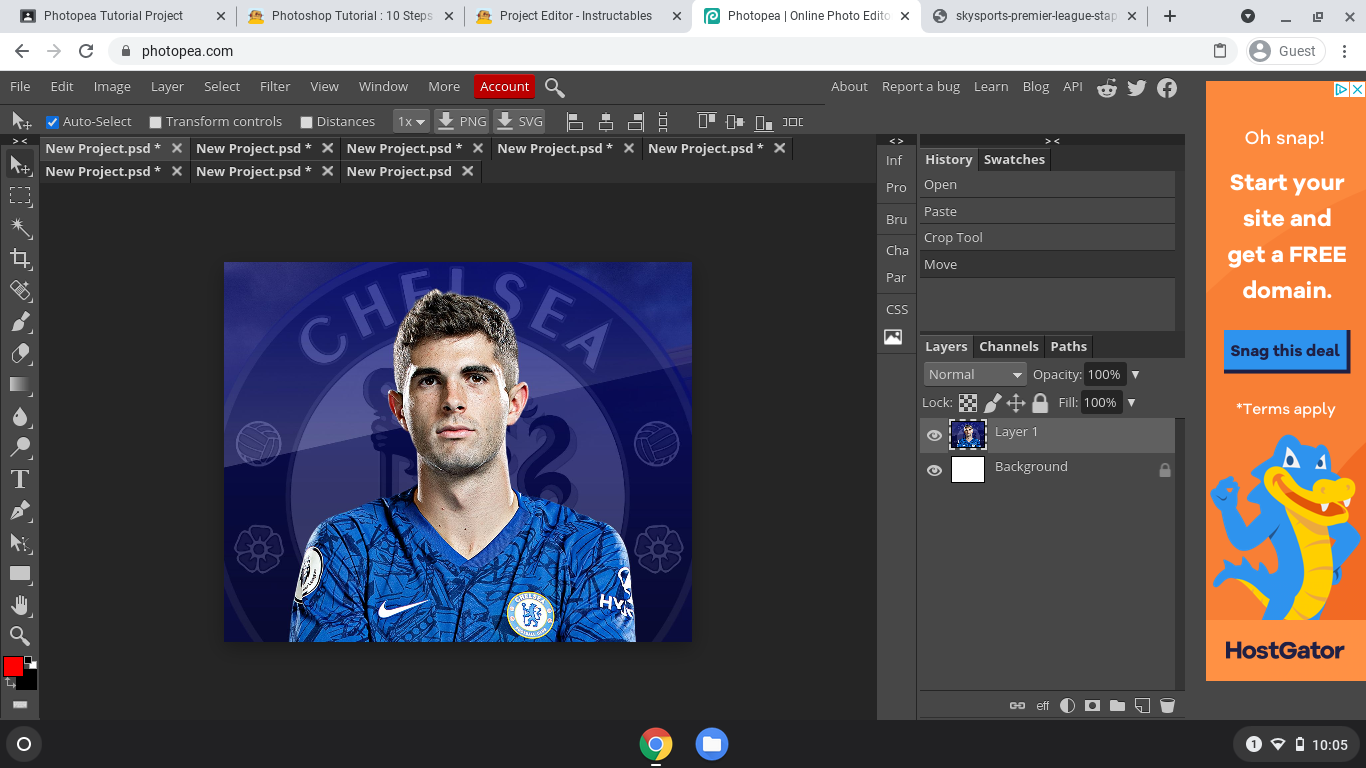
Task: Lock transparent pixels checkerboard icon
Action: (968, 403)
